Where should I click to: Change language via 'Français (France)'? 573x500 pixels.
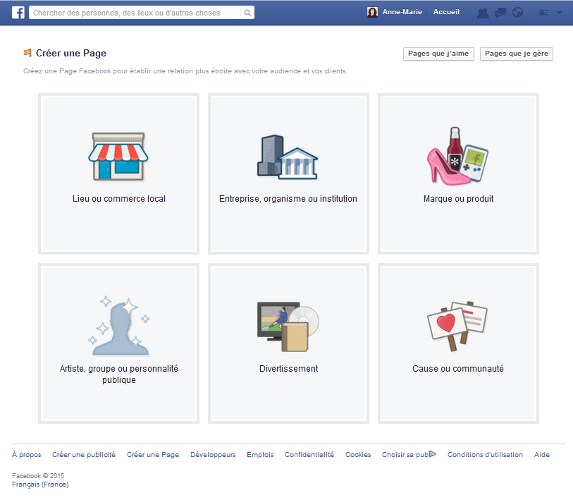coord(40,485)
